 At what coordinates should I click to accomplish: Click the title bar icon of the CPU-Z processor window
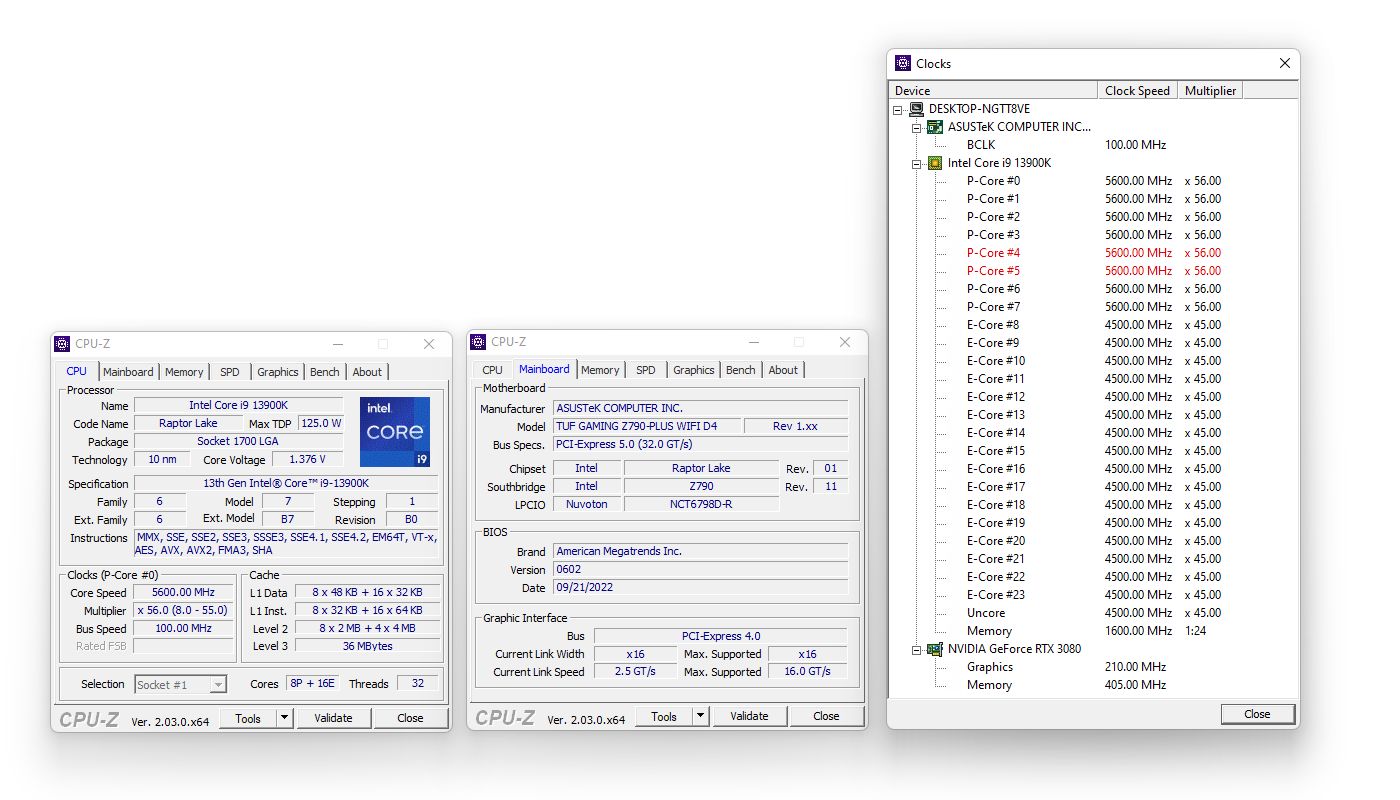[x=62, y=344]
